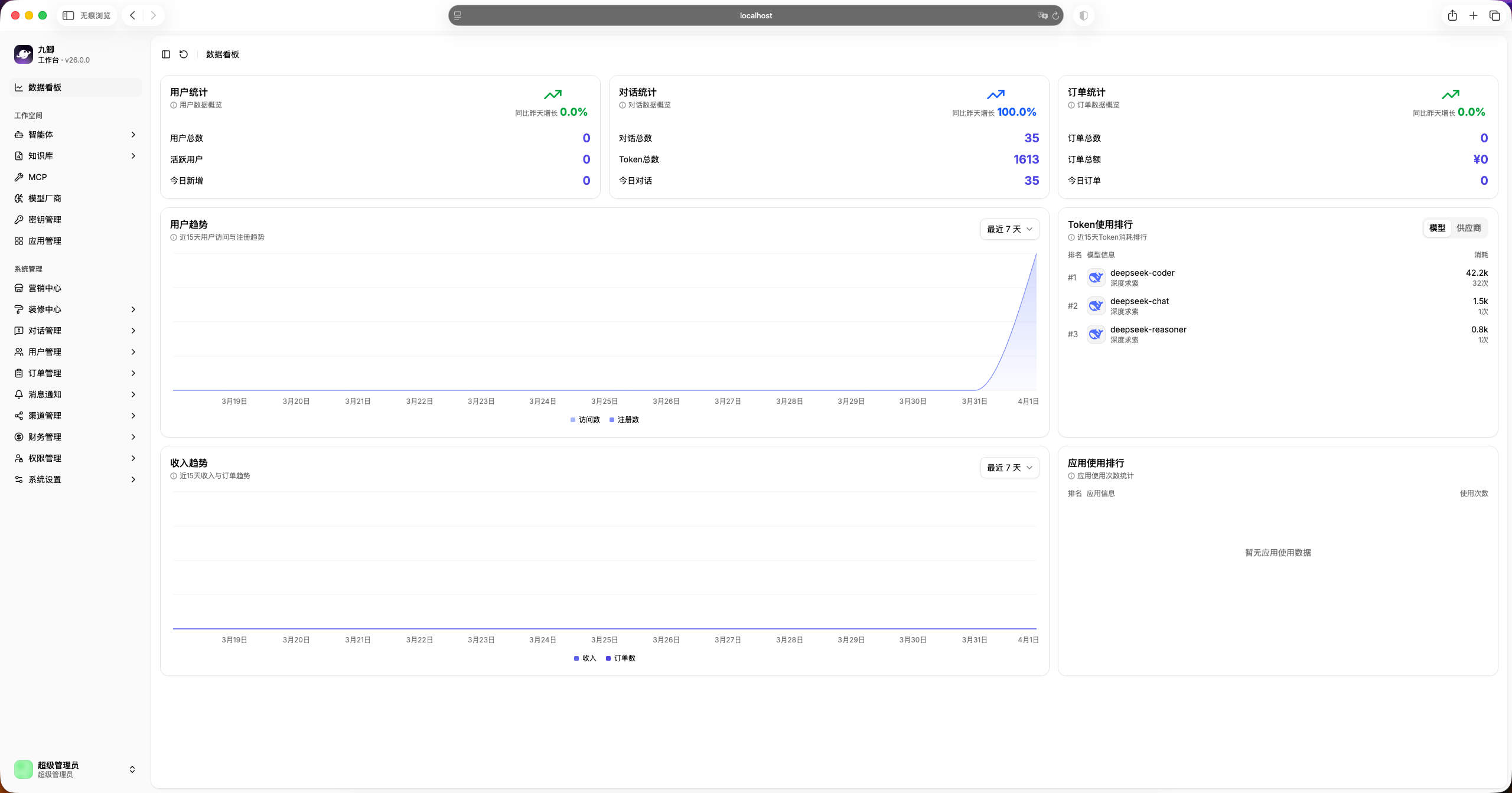This screenshot has height=793, width=1512.
Task: Click the deepseek-coder model logo
Action: pos(1096,278)
